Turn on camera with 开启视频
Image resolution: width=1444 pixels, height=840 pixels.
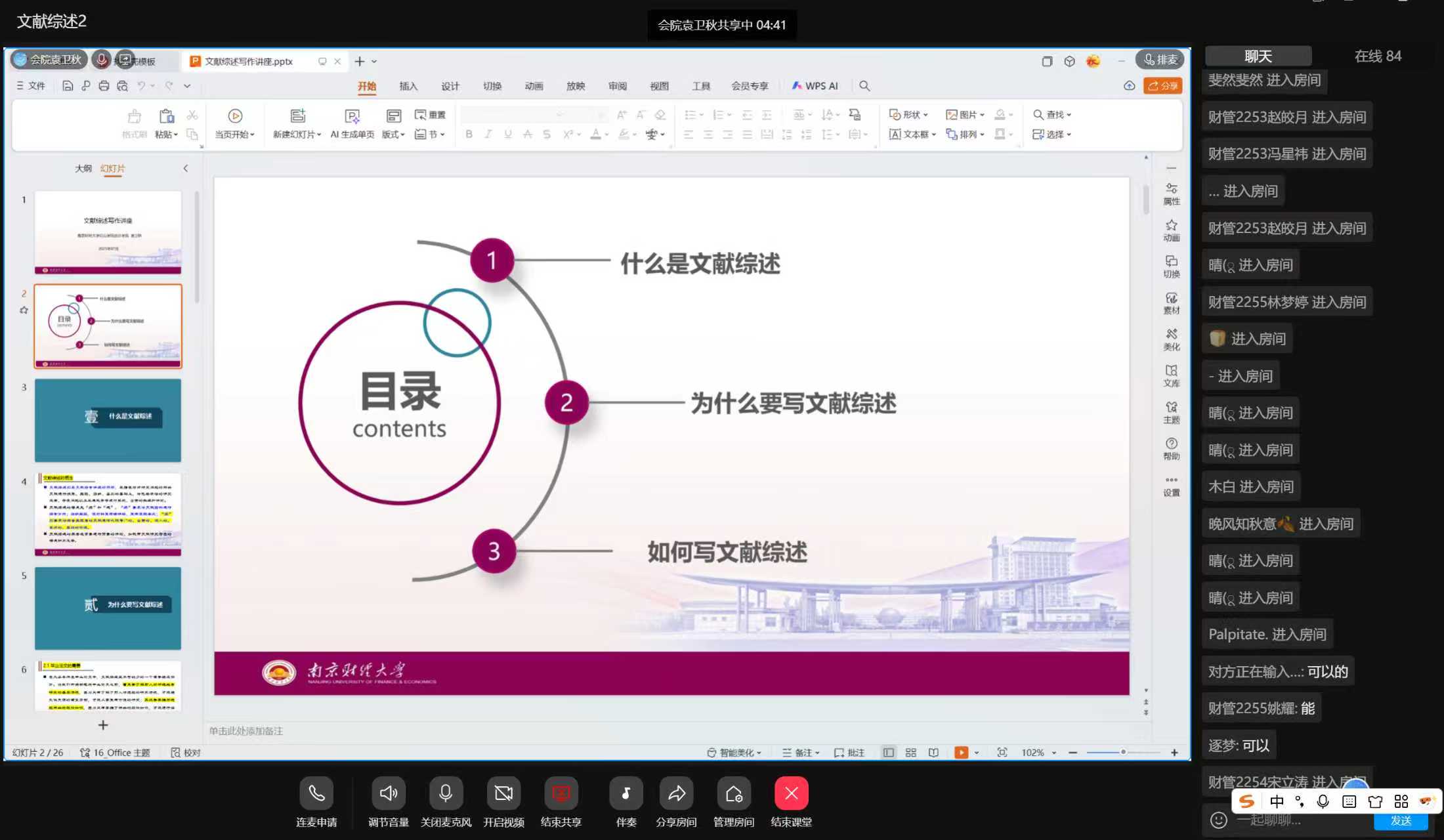click(503, 793)
